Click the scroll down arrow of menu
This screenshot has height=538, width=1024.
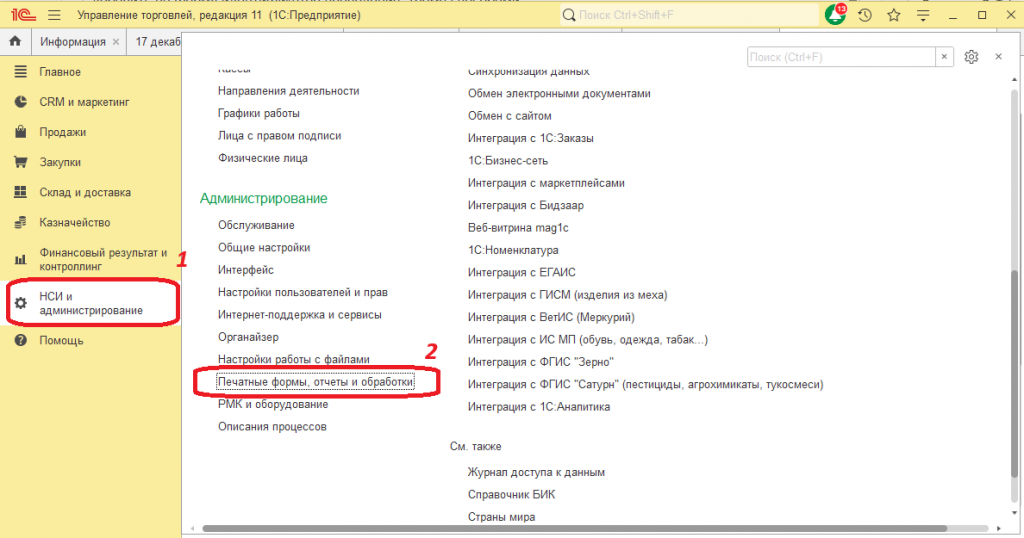click(1014, 514)
